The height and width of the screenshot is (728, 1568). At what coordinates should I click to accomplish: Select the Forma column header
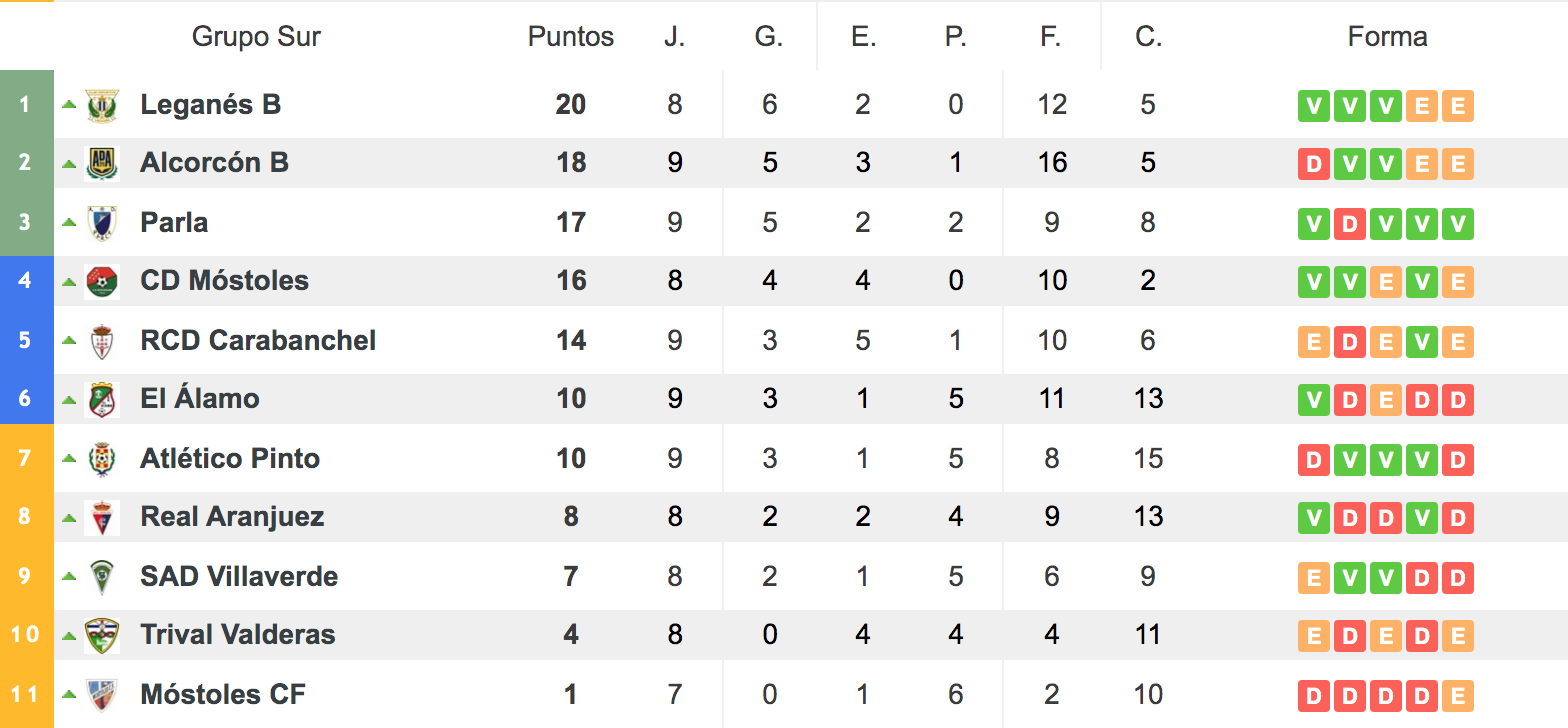(x=1387, y=37)
